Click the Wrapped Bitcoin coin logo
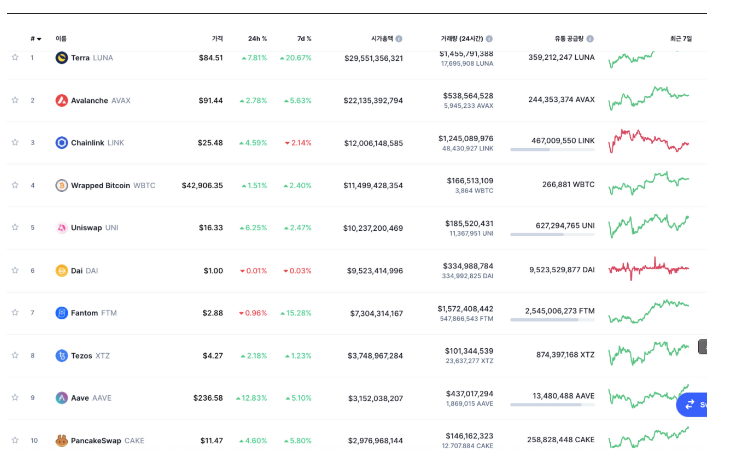 tap(61, 185)
